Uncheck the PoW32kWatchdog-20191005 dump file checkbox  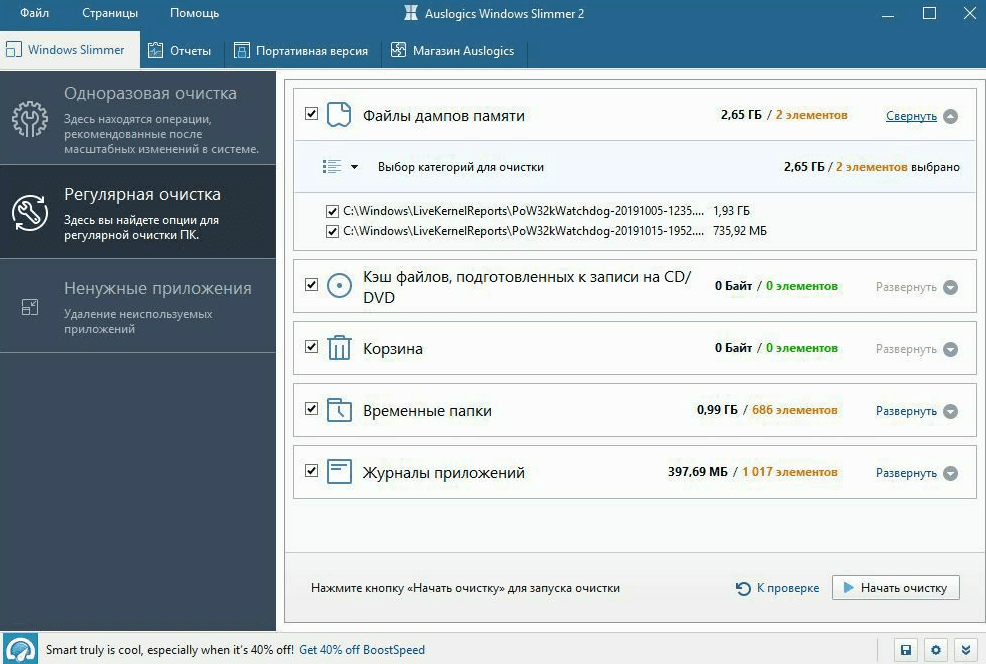coord(333,211)
